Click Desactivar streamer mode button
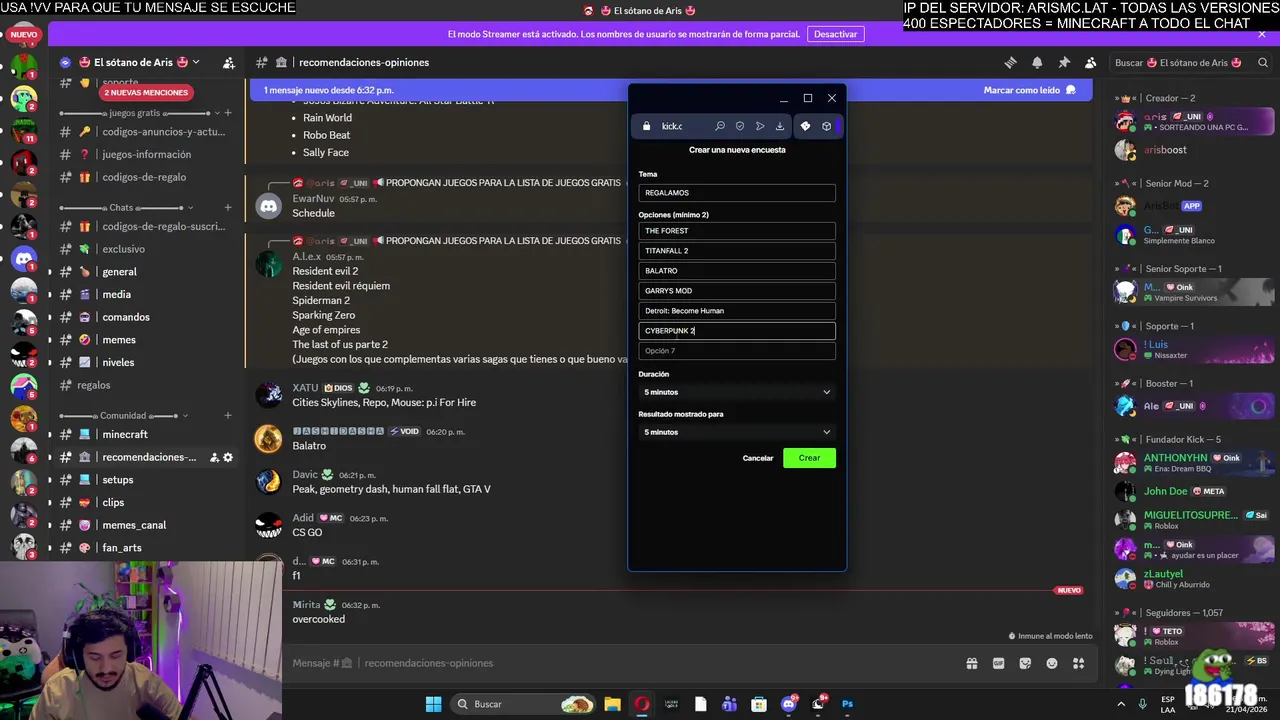Screen dimensions: 1280x720 [835, 34]
